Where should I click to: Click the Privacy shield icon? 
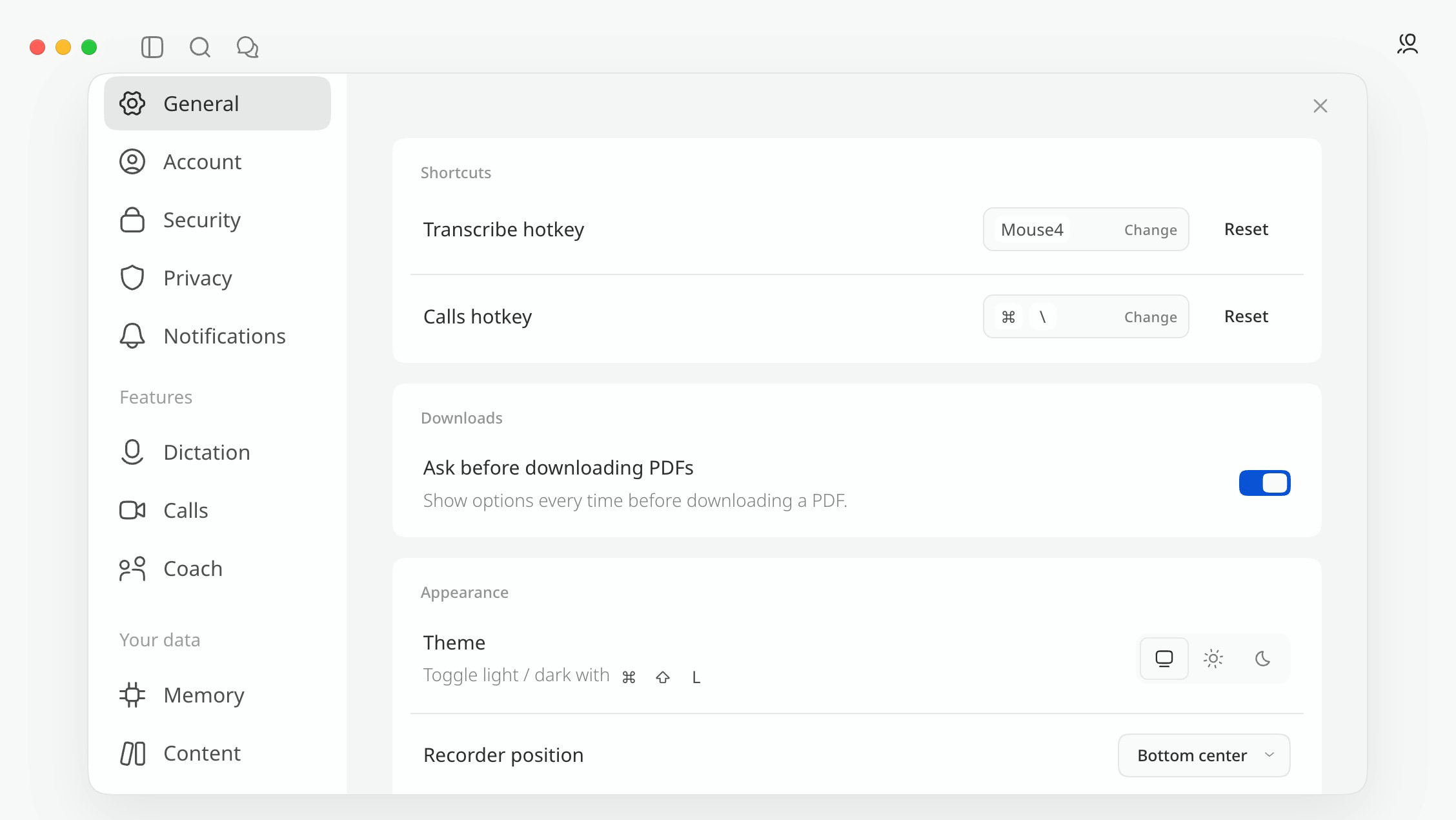pos(132,278)
